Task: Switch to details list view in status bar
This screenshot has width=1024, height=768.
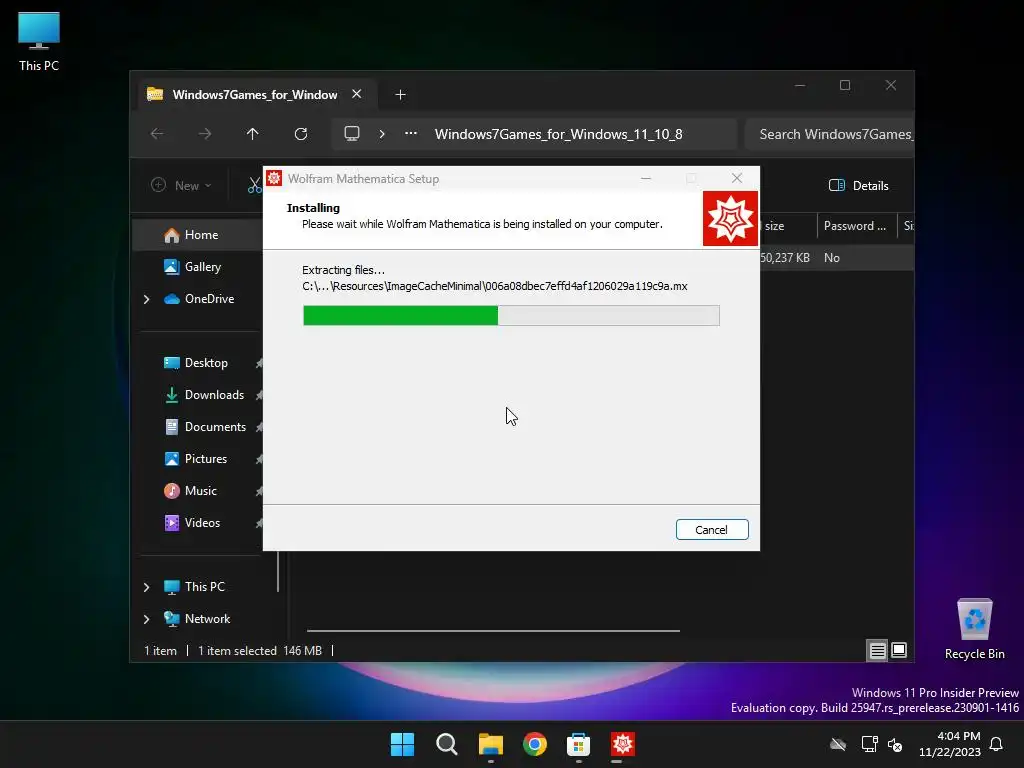Action: [x=877, y=650]
